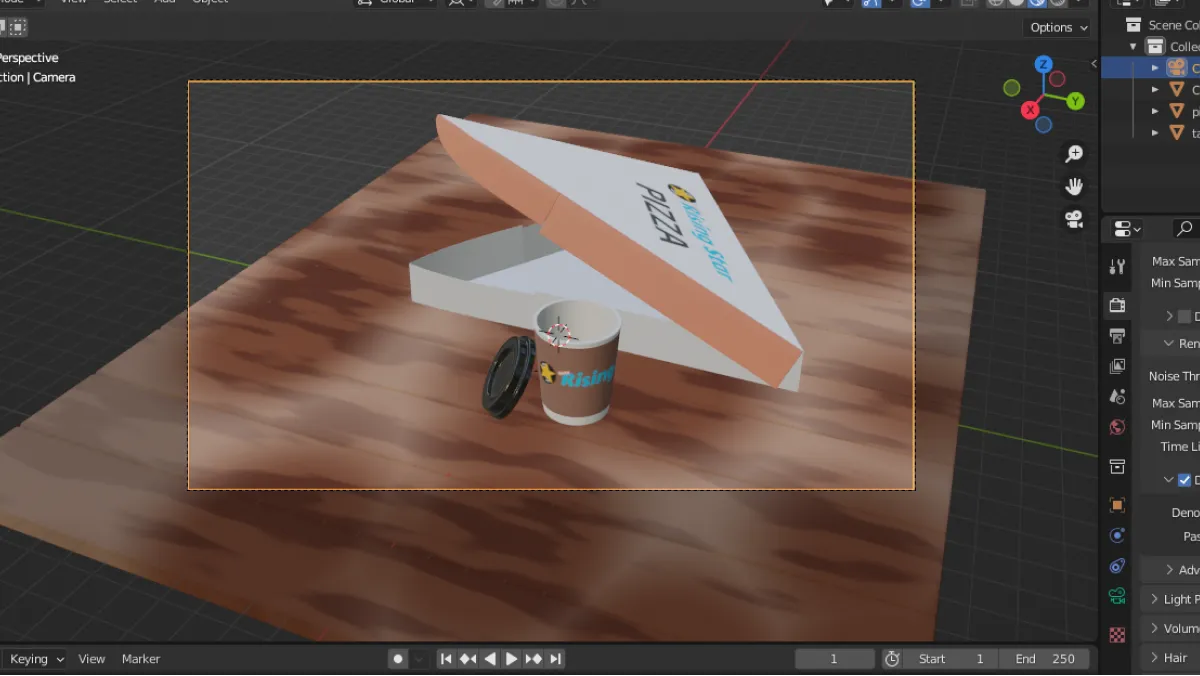Image resolution: width=1200 pixels, height=676 pixels.
Task: Open the Physics properties tab
Action: coord(1118,536)
